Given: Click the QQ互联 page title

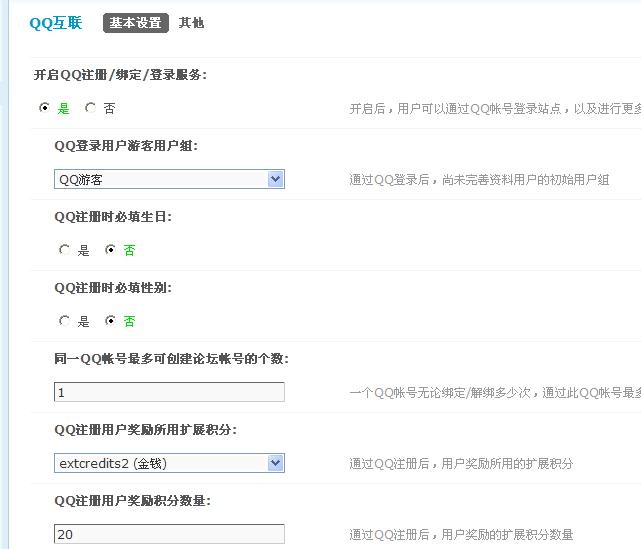Looking at the screenshot, I should click(56, 23).
